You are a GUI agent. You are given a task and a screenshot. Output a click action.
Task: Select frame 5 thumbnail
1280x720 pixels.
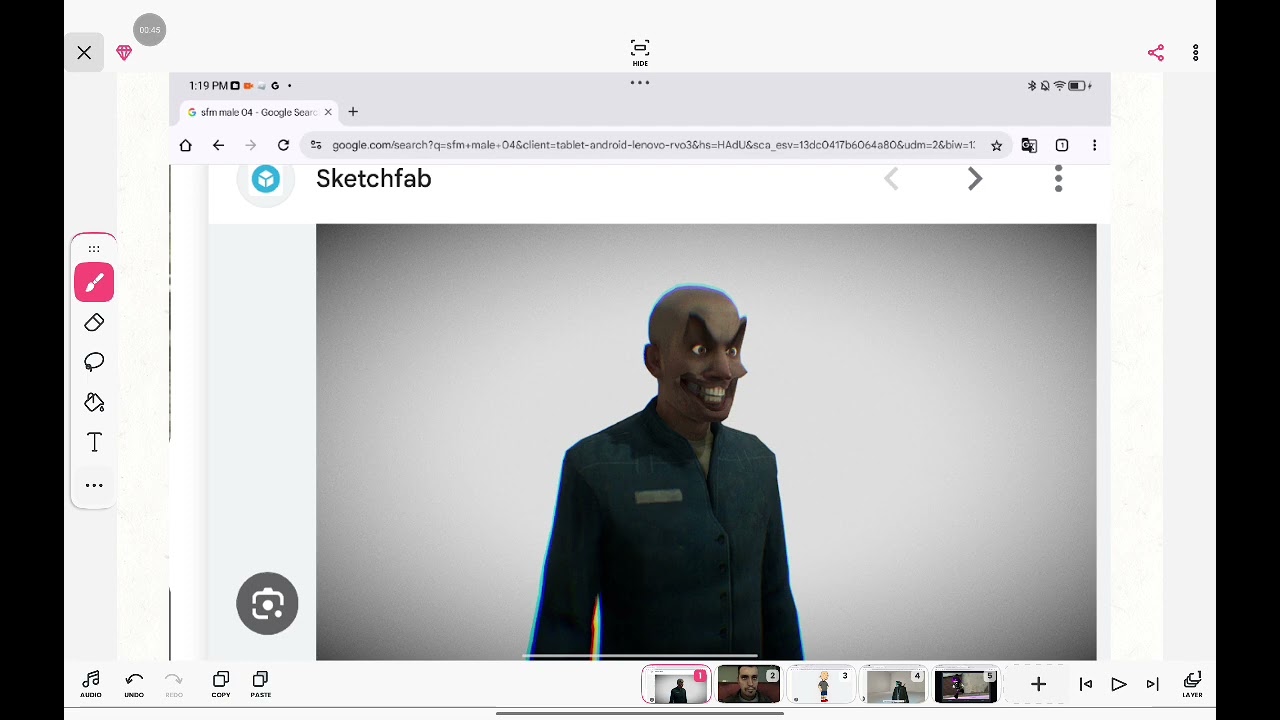click(x=966, y=685)
